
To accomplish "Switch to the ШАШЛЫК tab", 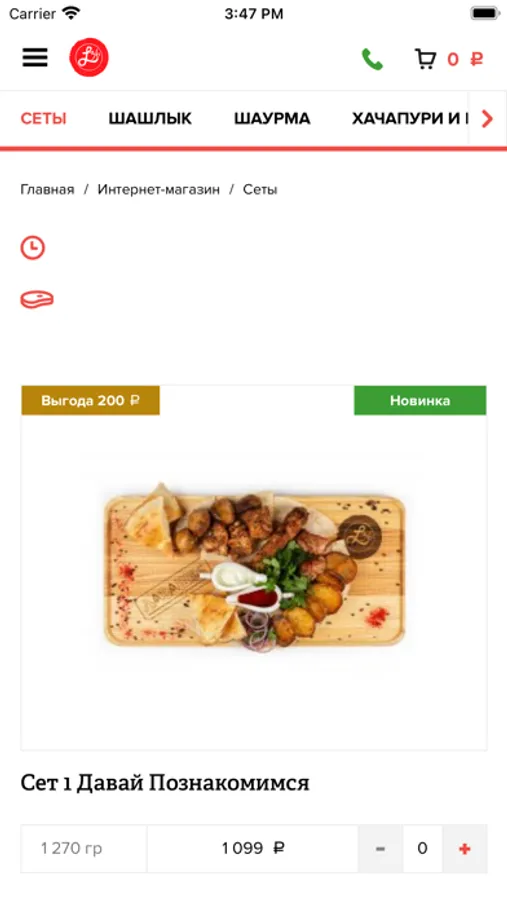I will (x=150, y=119).
